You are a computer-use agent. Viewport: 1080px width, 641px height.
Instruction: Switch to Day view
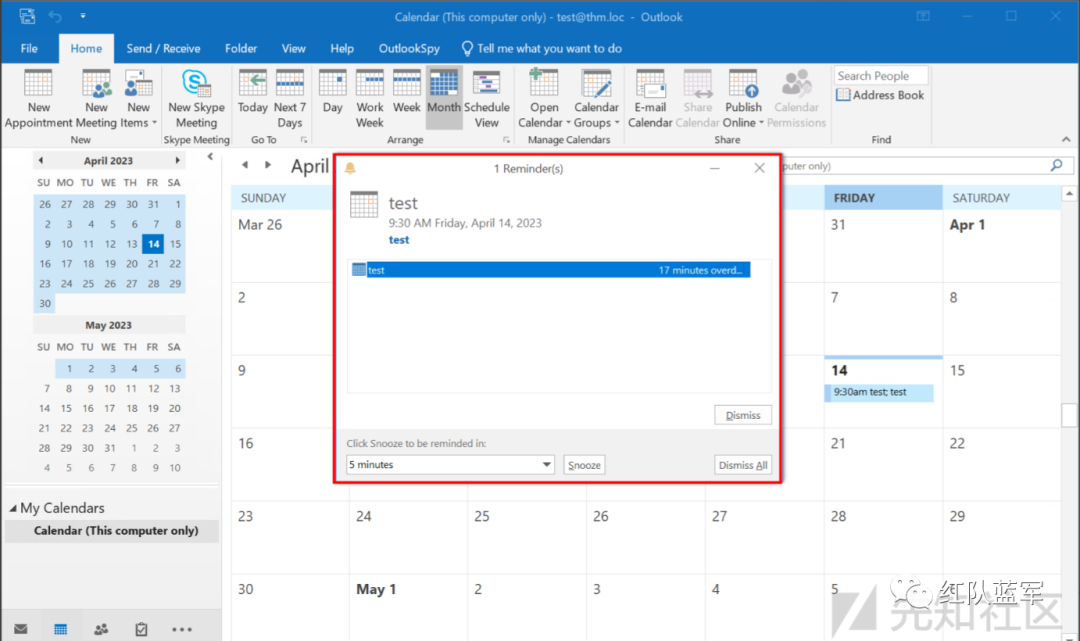(x=333, y=92)
